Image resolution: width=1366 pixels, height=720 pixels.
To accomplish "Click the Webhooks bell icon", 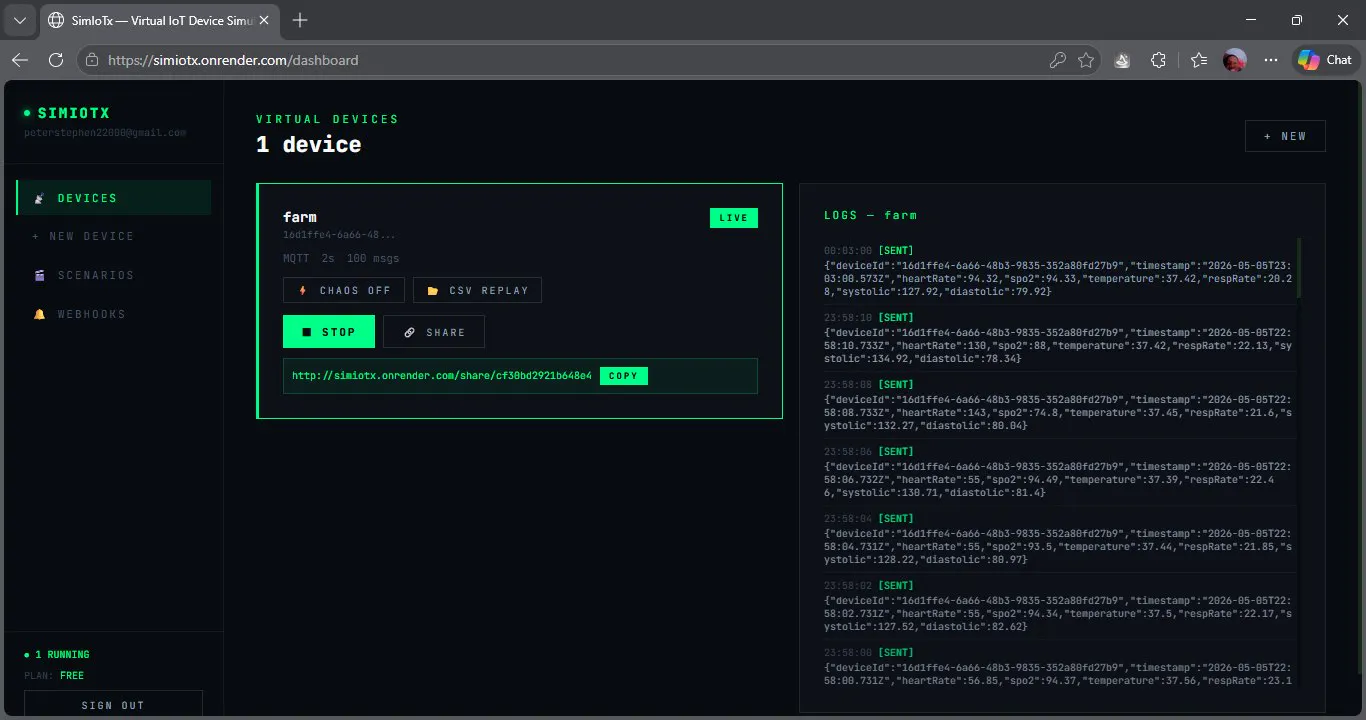I will 39,314.
